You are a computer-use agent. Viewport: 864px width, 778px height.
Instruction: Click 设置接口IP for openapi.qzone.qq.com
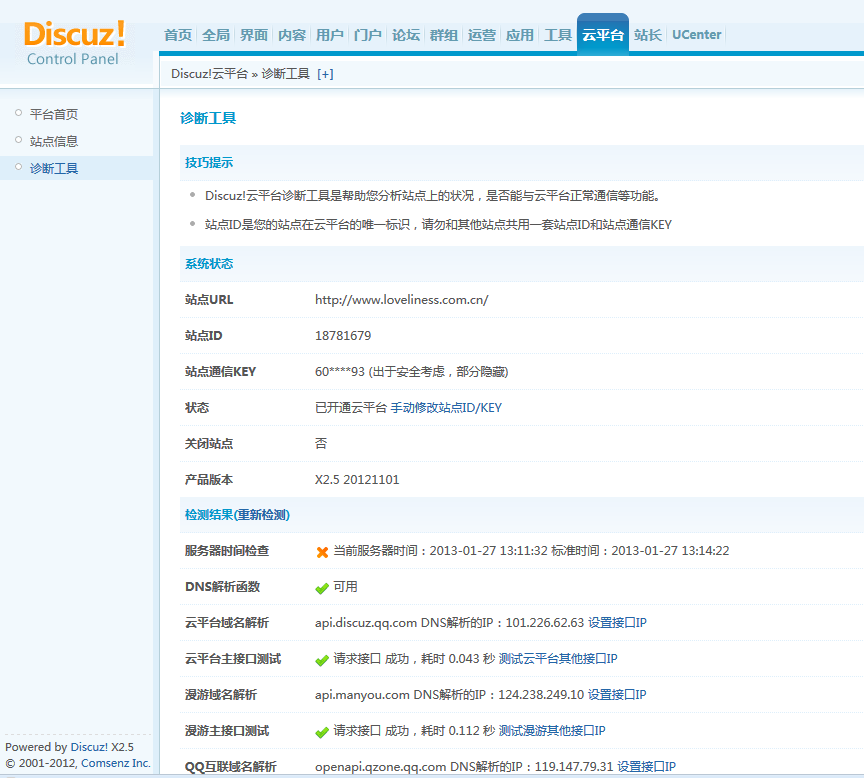pos(646,766)
